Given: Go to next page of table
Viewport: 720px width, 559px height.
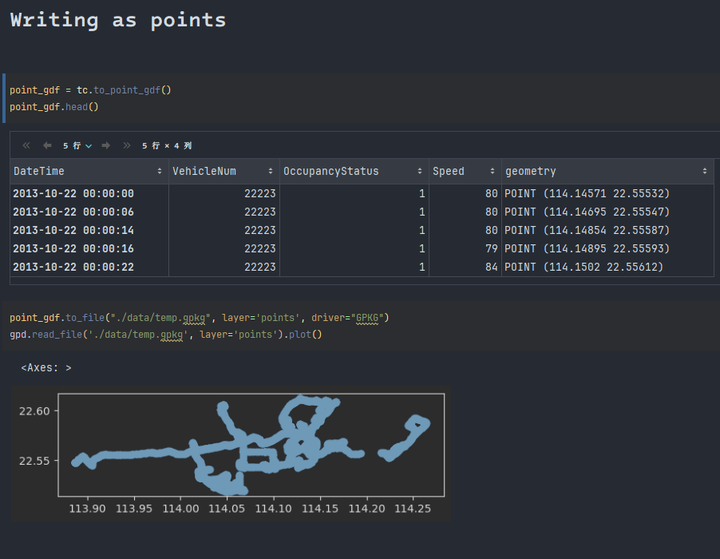Looking at the screenshot, I should [x=106, y=146].
